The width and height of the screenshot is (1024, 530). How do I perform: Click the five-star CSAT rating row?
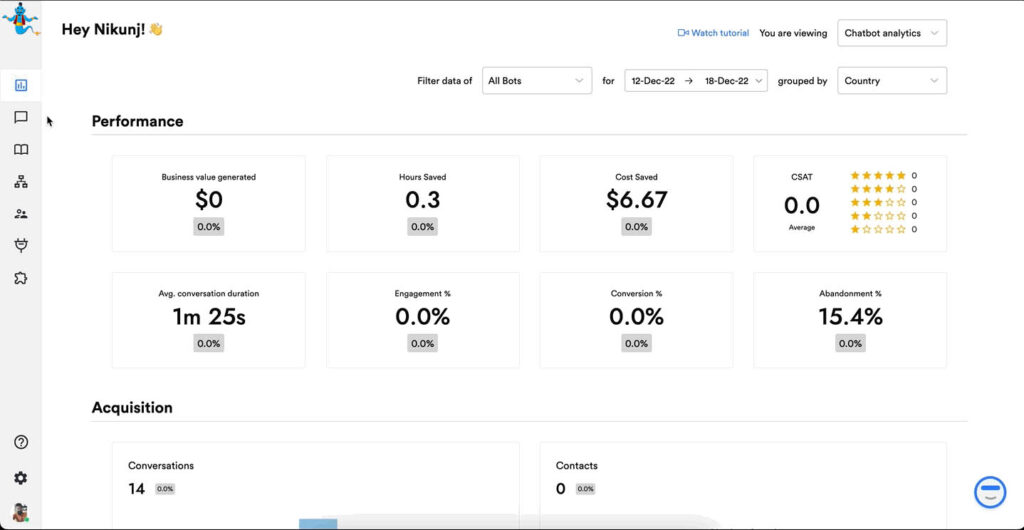(879, 175)
